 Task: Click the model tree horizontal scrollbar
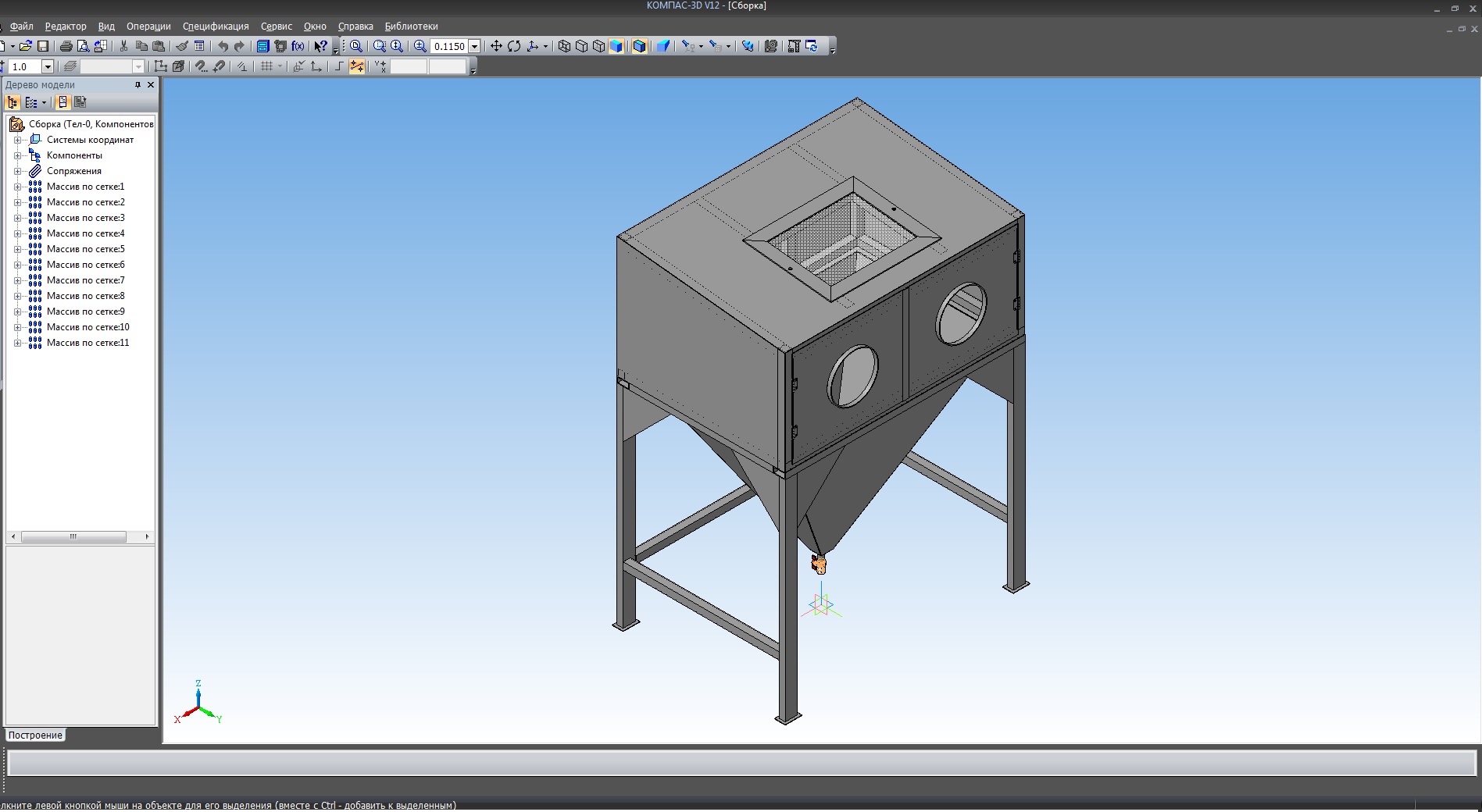(x=73, y=536)
